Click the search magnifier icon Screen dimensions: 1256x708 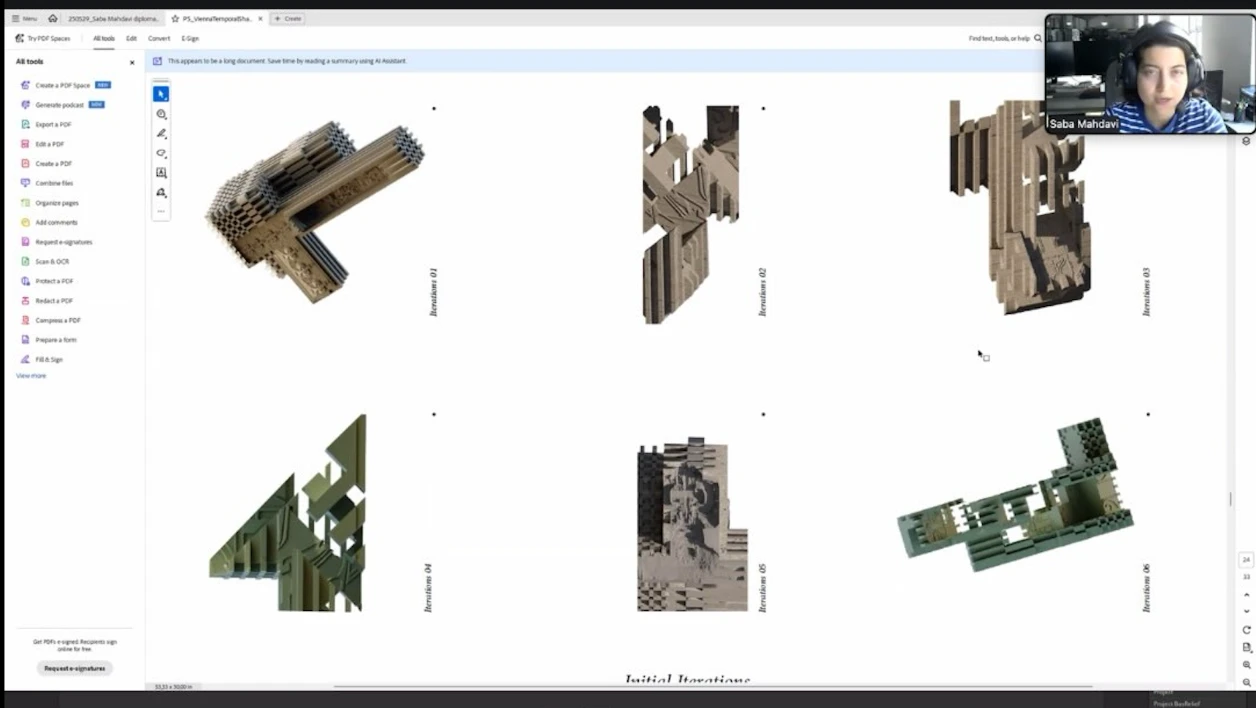[x=1038, y=38]
